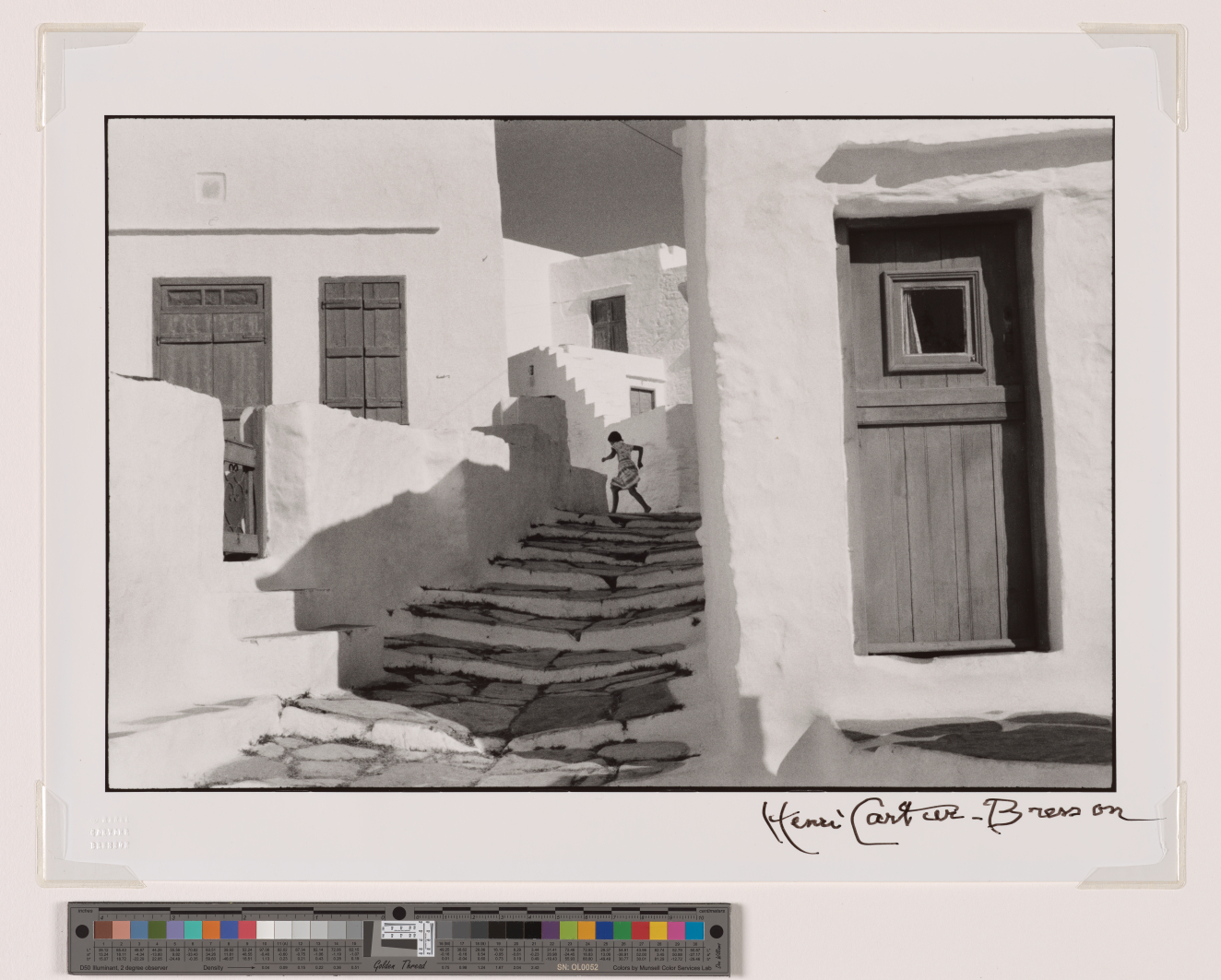The image size is (1221, 980).
Task: Pick the purple color patch numbered 22
Action: [x=551, y=930]
